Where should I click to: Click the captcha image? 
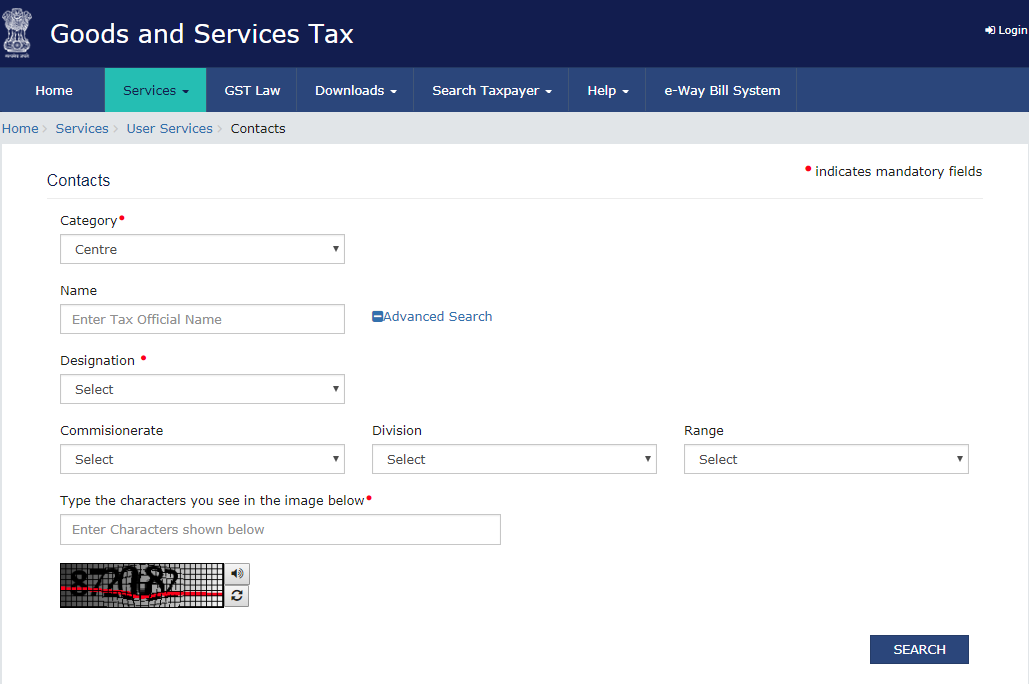(x=142, y=585)
